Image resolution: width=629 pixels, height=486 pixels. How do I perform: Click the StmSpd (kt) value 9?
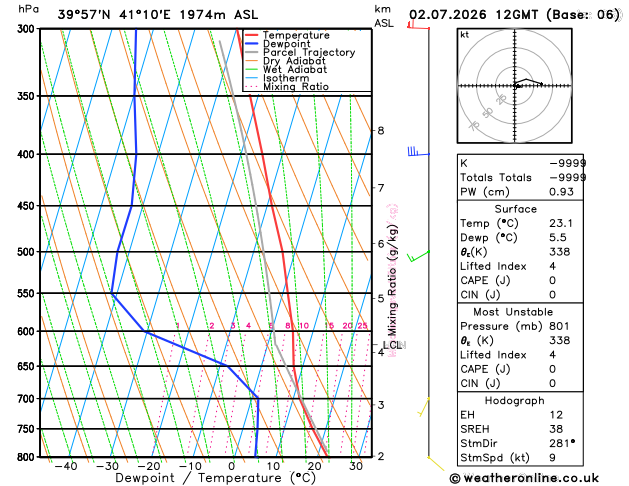pyautogui.click(x=552, y=458)
